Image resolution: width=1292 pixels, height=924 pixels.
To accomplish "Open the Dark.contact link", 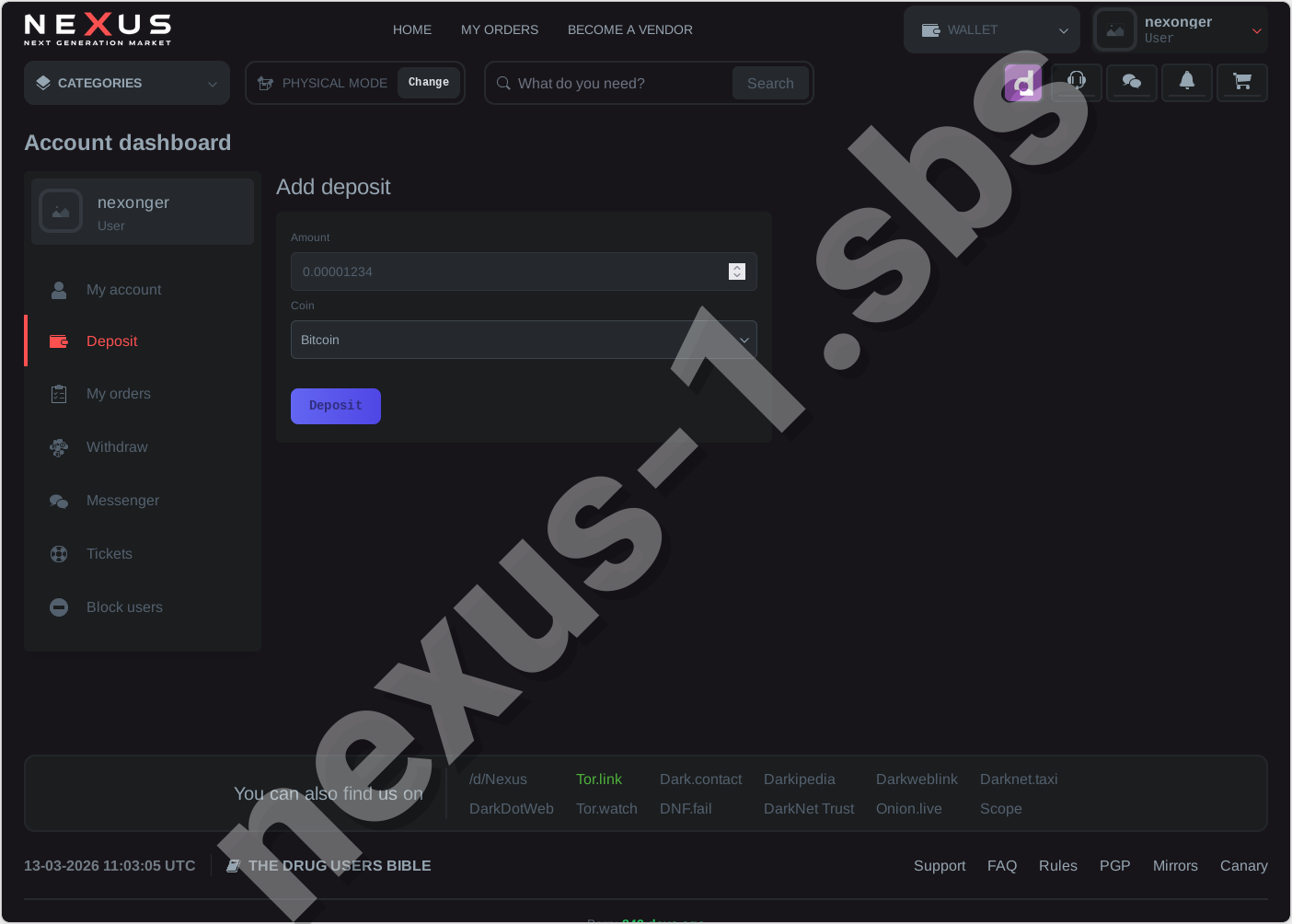I will pos(700,780).
